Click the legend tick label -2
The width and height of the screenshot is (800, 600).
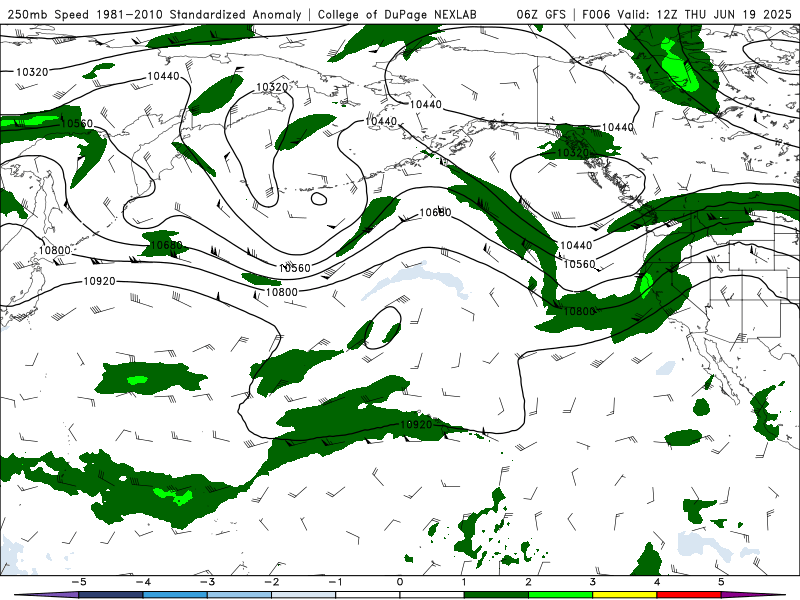pos(271,582)
